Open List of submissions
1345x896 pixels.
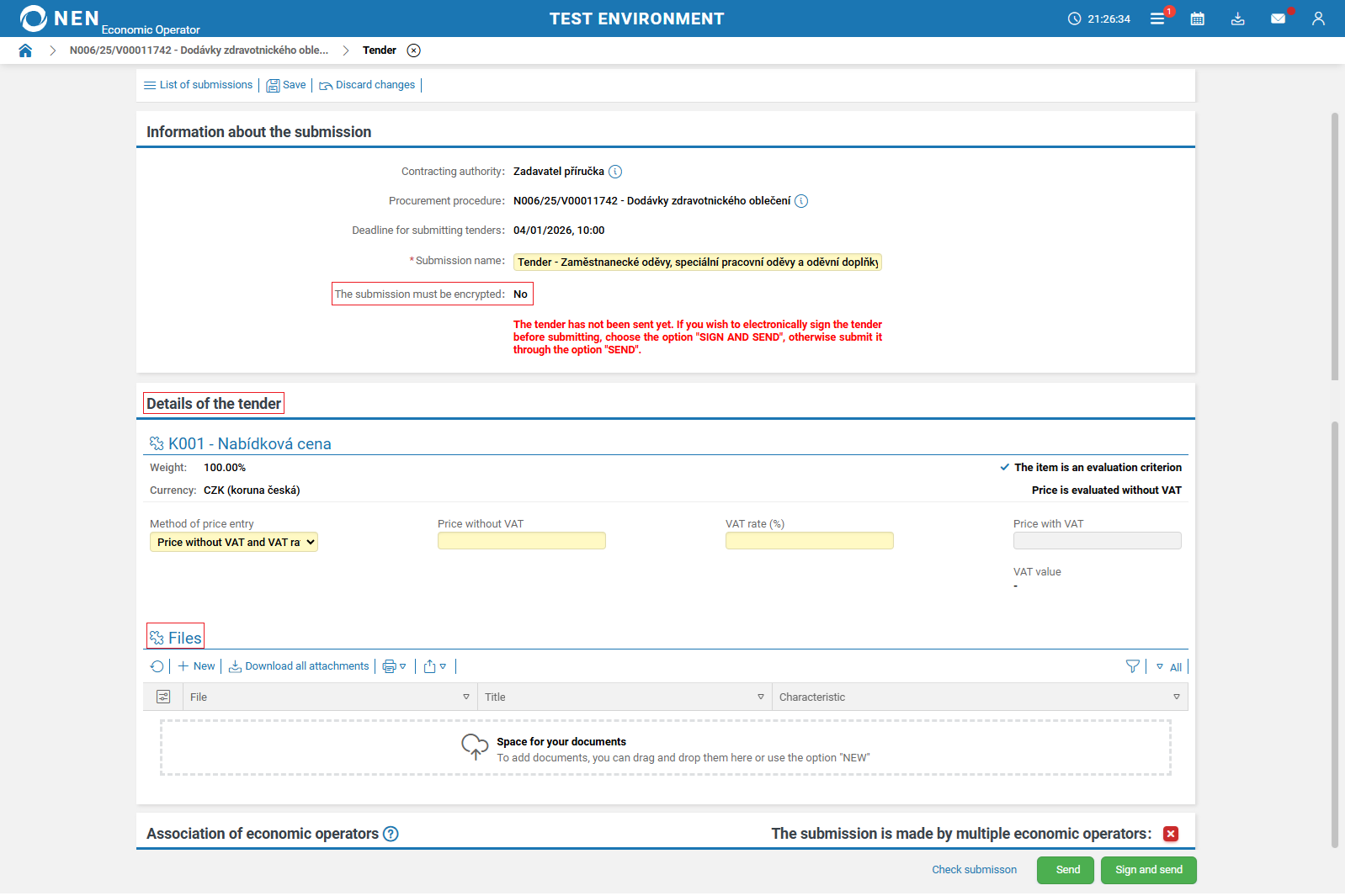coord(199,85)
